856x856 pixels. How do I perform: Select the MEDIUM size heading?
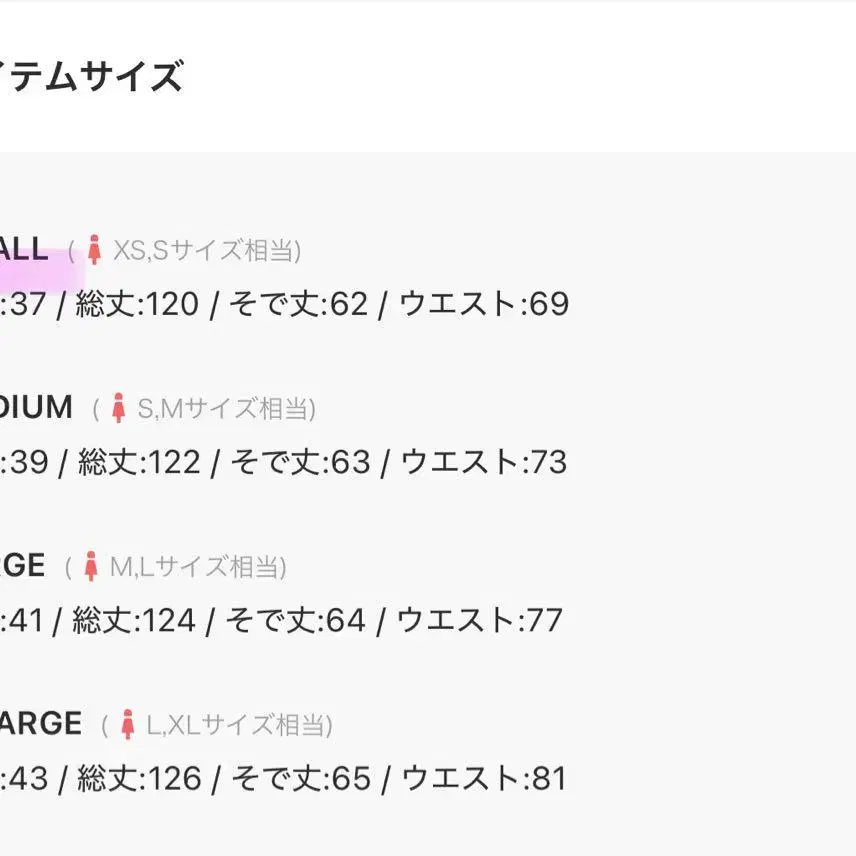tap(36, 407)
